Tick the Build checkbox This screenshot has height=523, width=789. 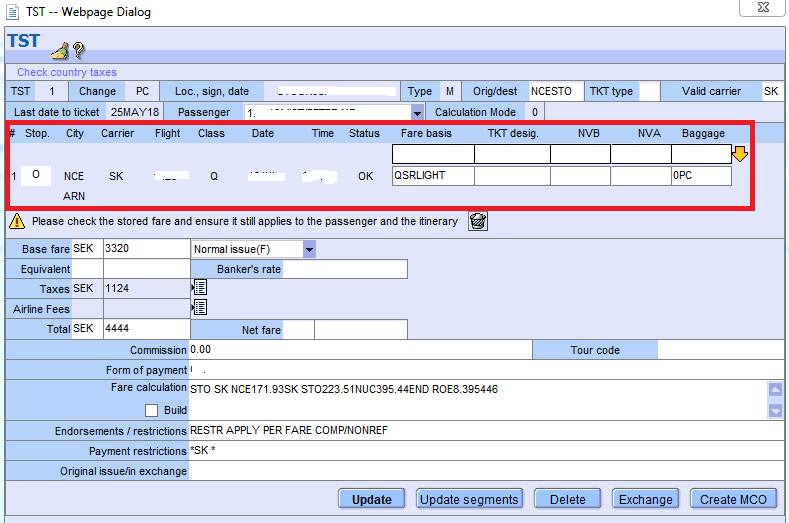pos(151,410)
